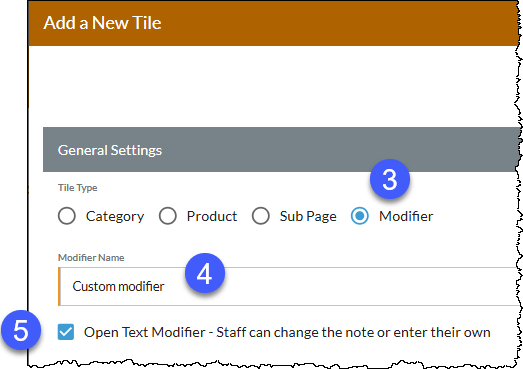Select the Product tile type radio button
This screenshot has height=369, width=523.
pos(167,216)
